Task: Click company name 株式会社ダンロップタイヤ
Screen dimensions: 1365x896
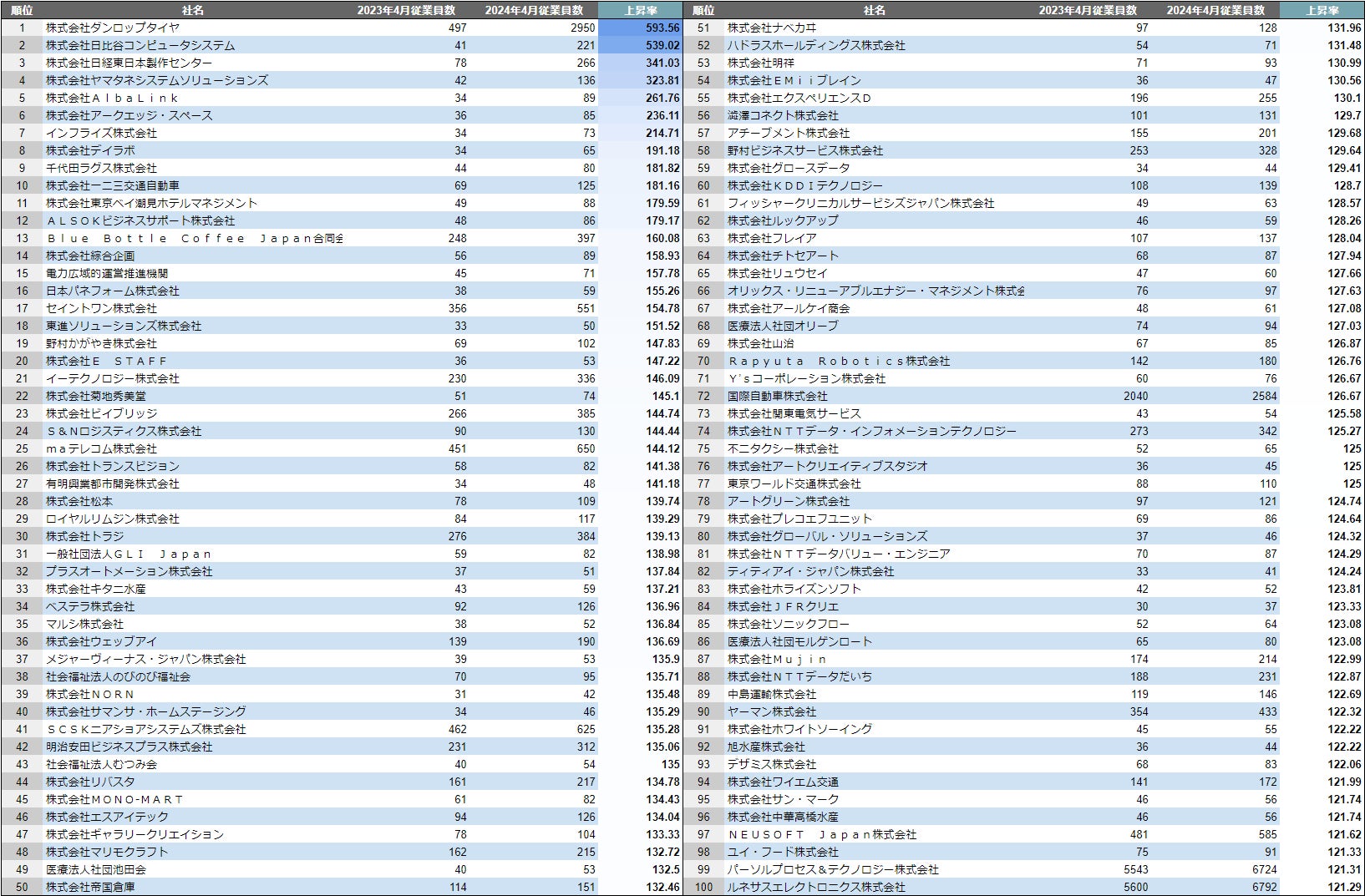Action: [113, 28]
